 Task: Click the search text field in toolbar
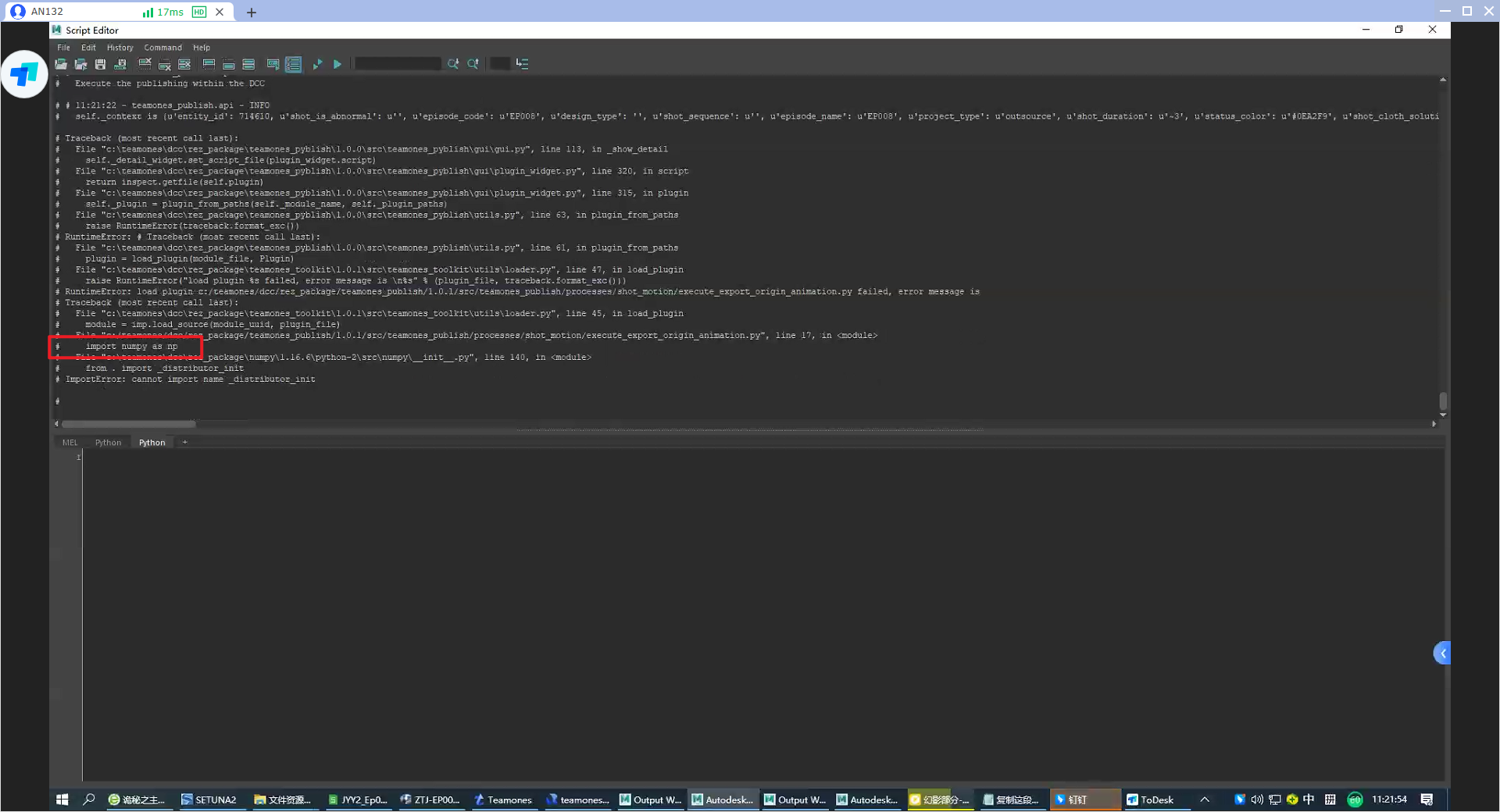click(x=398, y=64)
